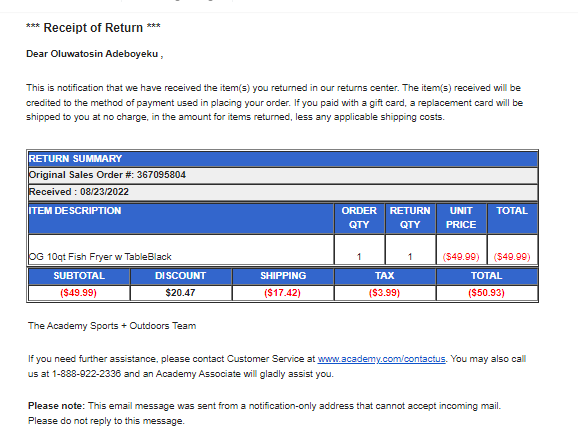578x433 pixels.
Task: Click the UNIT PRICE column header
Action: [x=461, y=218]
